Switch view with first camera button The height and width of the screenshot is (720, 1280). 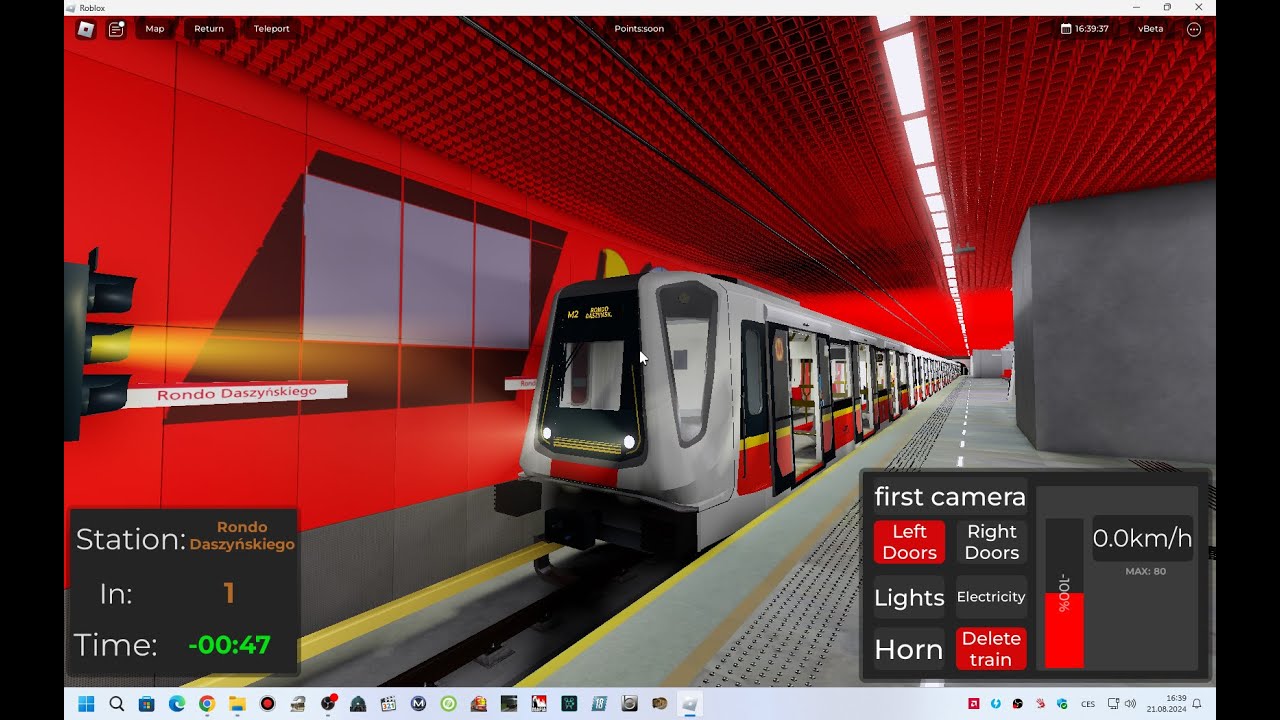pyautogui.click(x=950, y=497)
